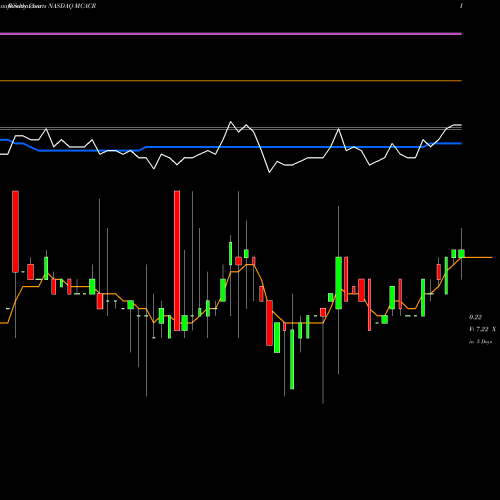The height and width of the screenshot is (500, 500).
Task: Click the 7.22 value beside the chart
Action: pyautogui.click(x=482, y=329)
